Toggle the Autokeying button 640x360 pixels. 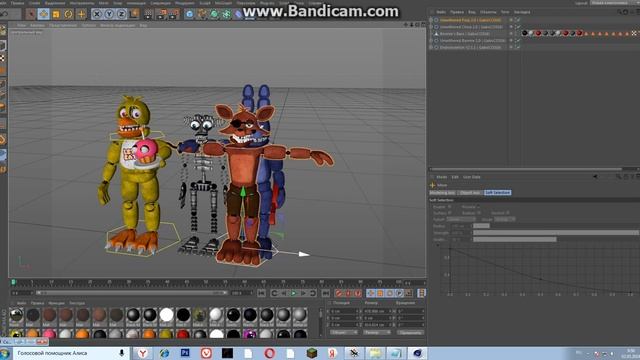(x=348, y=293)
